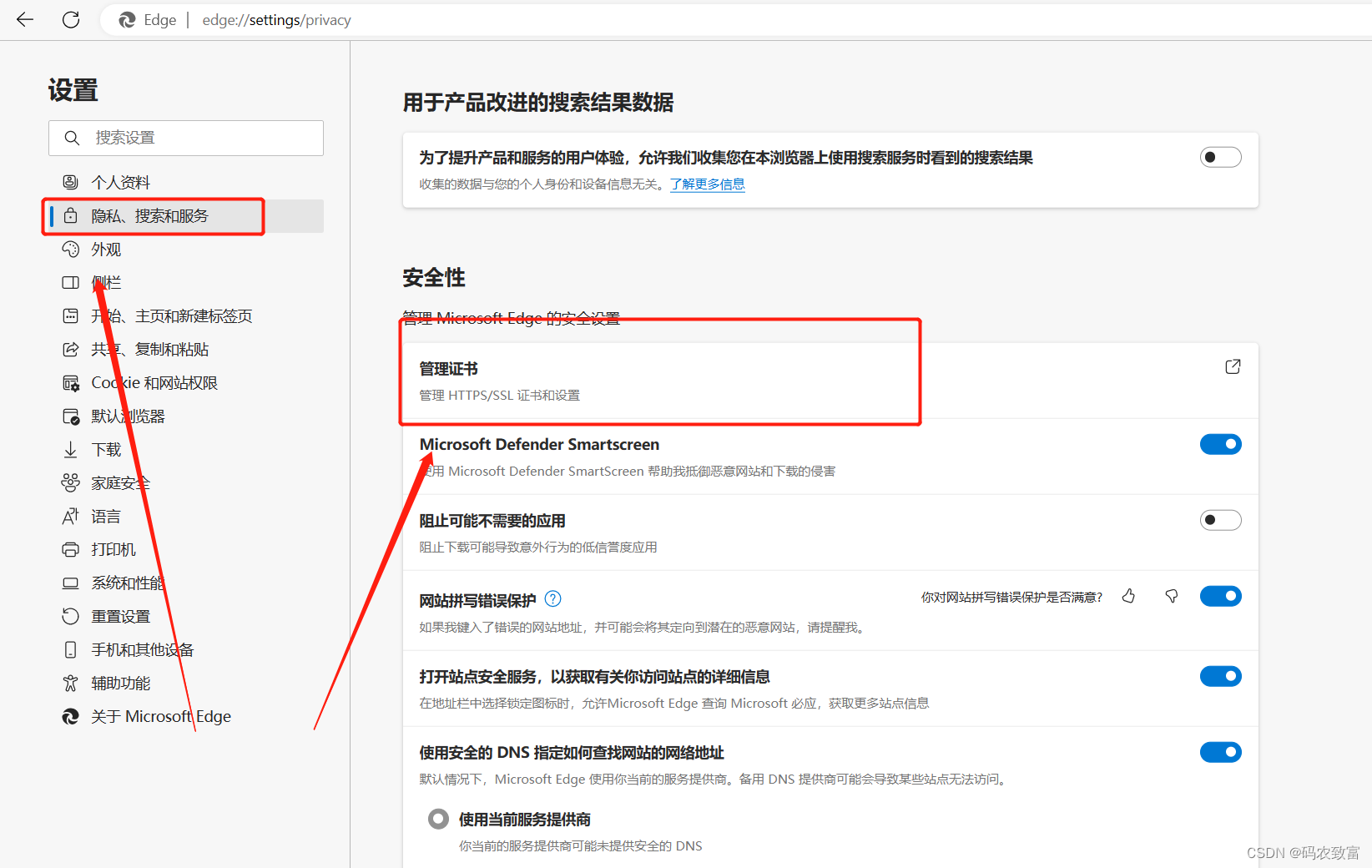Click the 侧栏 sidebar panel icon

[x=71, y=282]
